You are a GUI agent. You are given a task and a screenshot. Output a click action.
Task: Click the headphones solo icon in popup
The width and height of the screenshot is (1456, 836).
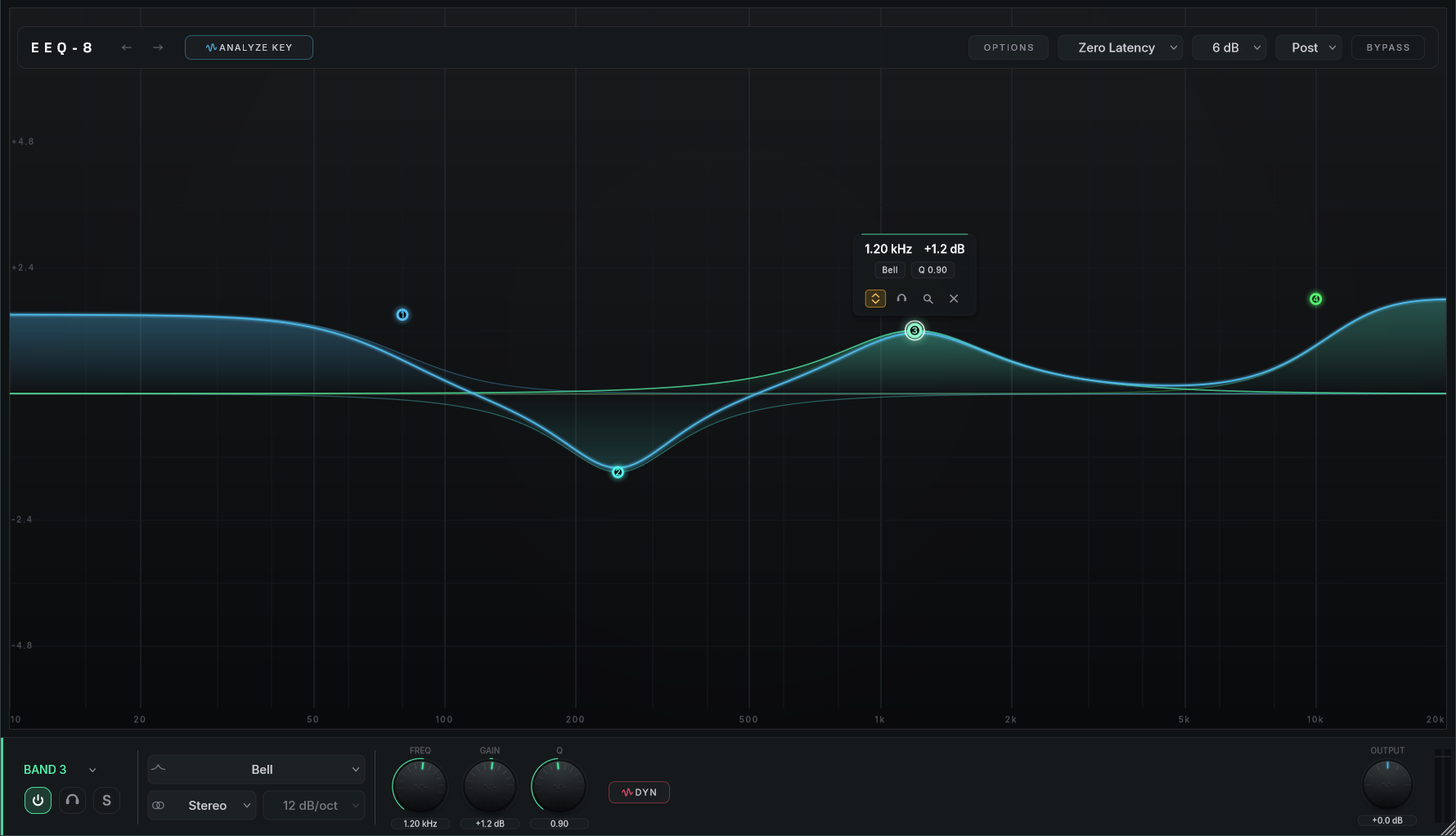click(901, 299)
